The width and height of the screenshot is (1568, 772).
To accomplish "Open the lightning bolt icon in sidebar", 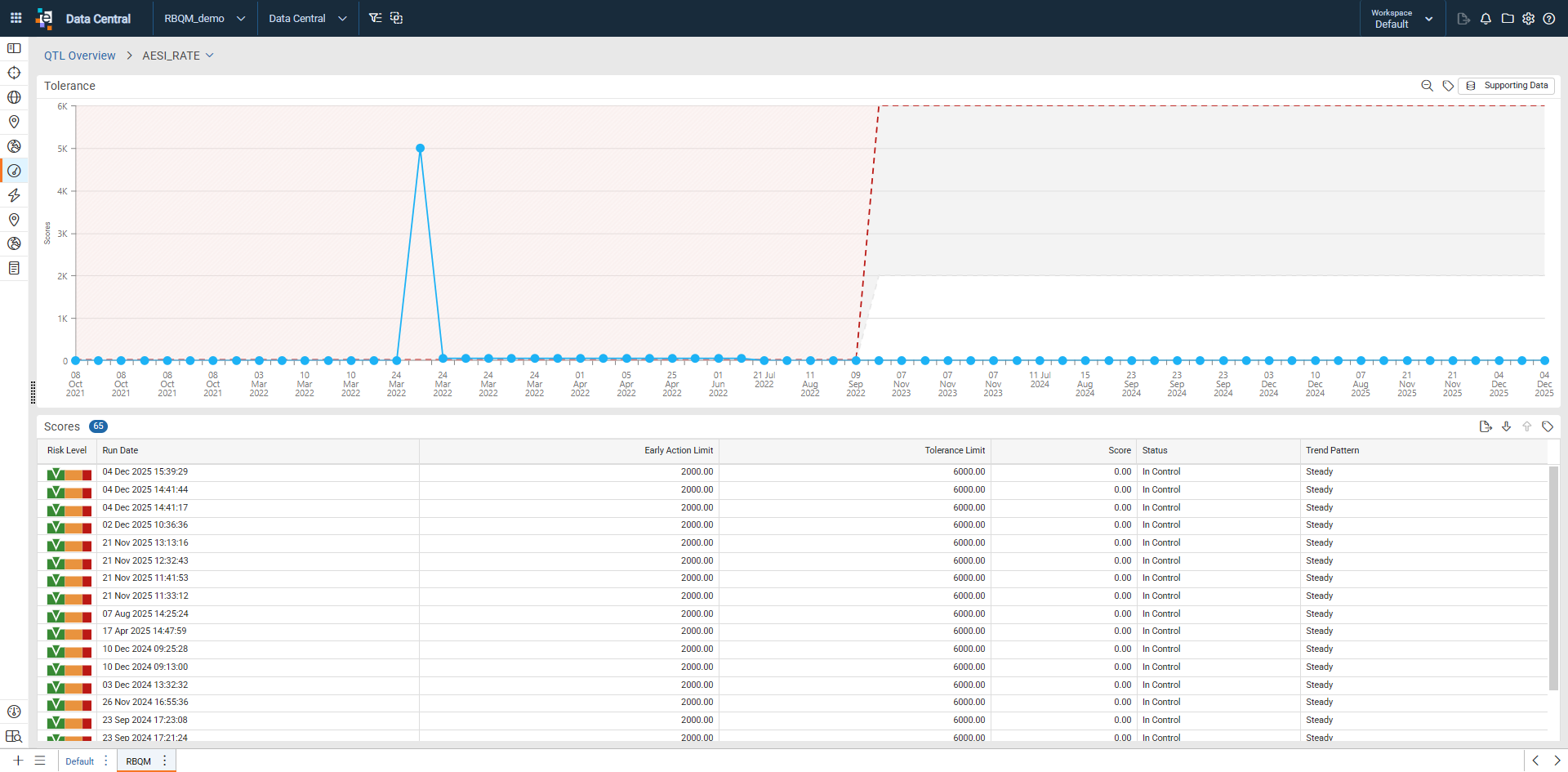I will click(14, 195).
